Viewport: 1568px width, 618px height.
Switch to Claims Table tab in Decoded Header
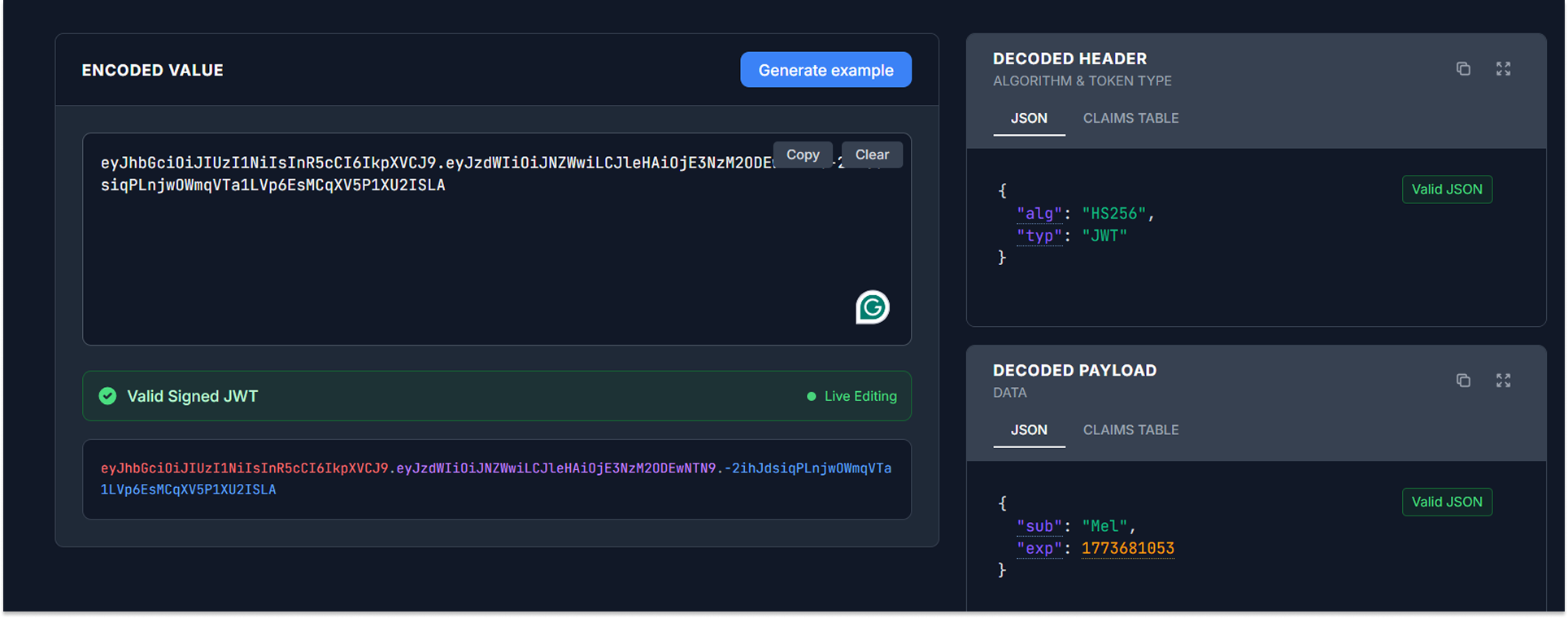1130,119
